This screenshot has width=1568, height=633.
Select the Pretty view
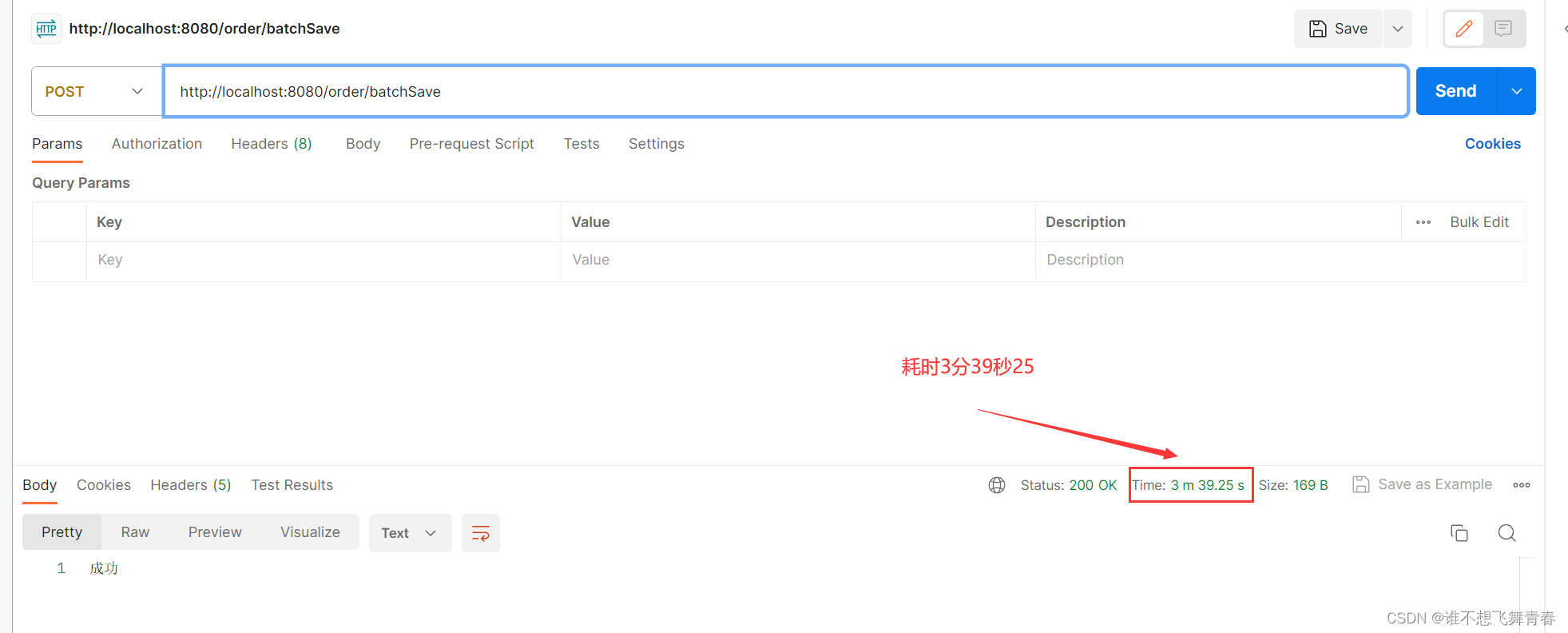tap(62, 532)
